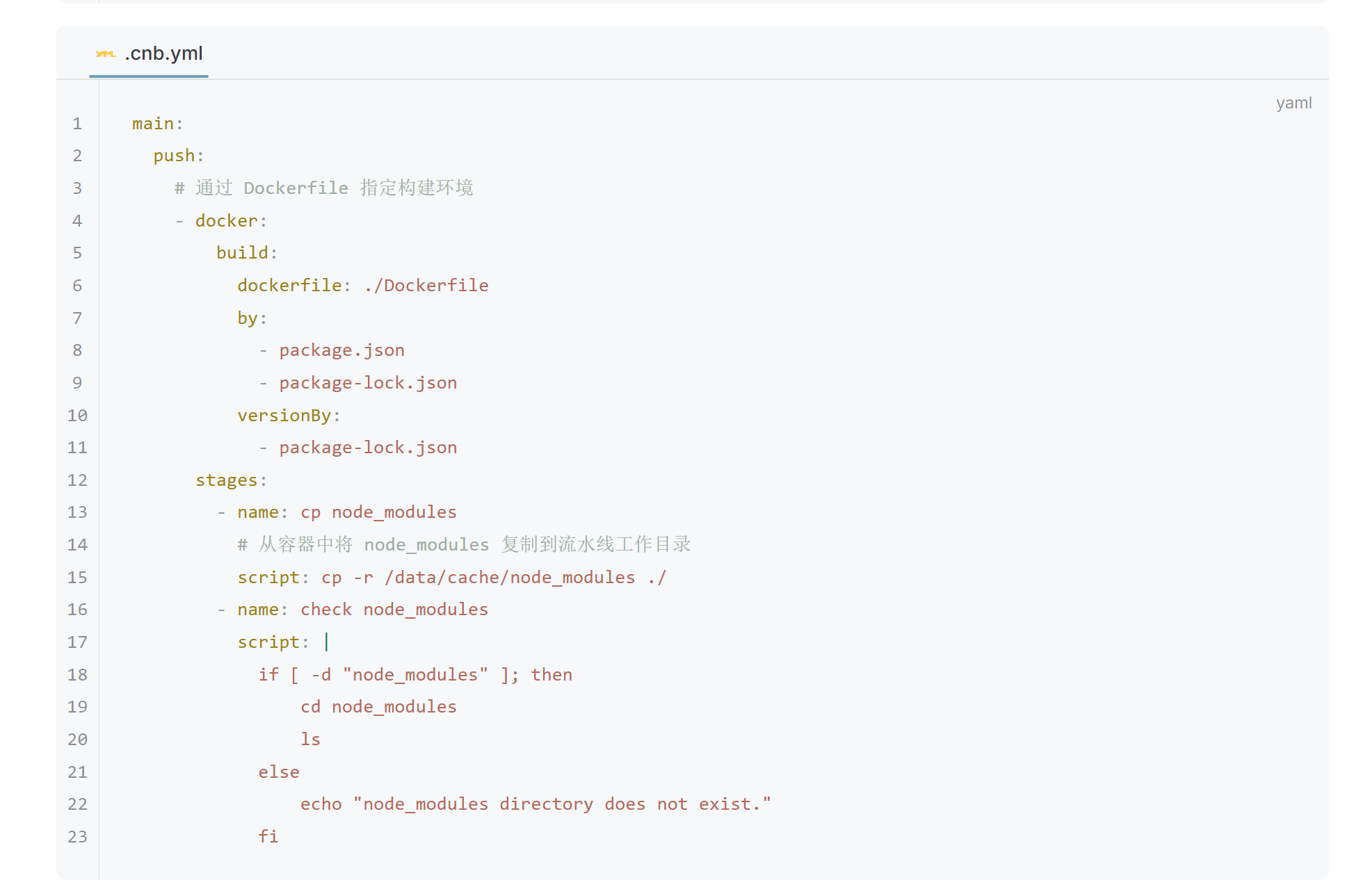Click line number 1 in the gutter
The image size is (1361, 896).
click(77, 124)
